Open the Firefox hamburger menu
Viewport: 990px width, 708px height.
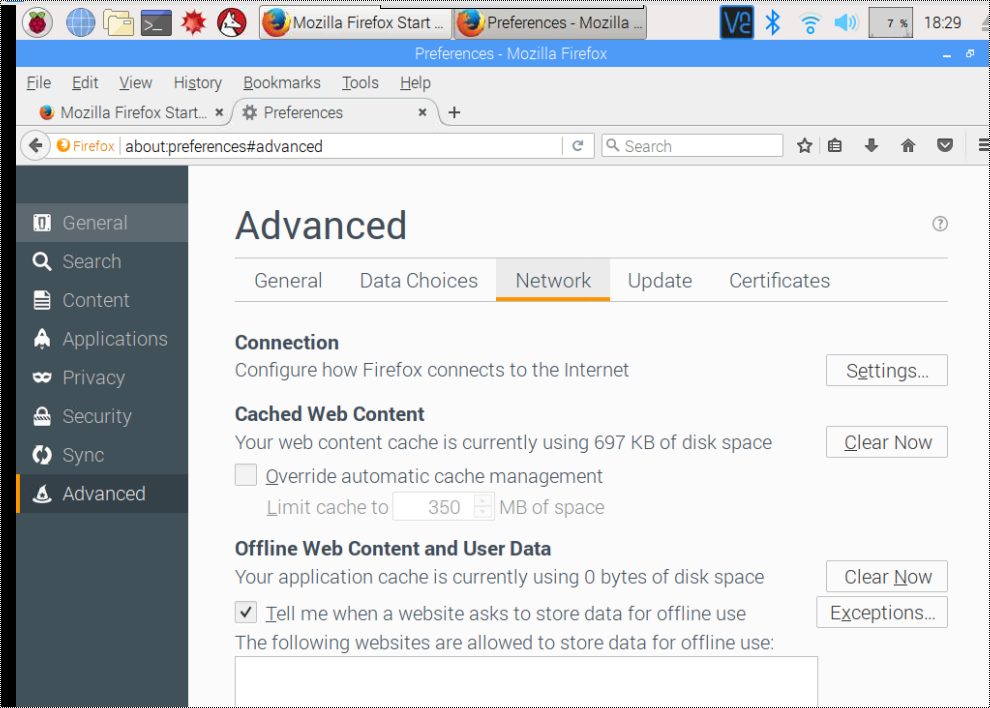pos(982,145)
